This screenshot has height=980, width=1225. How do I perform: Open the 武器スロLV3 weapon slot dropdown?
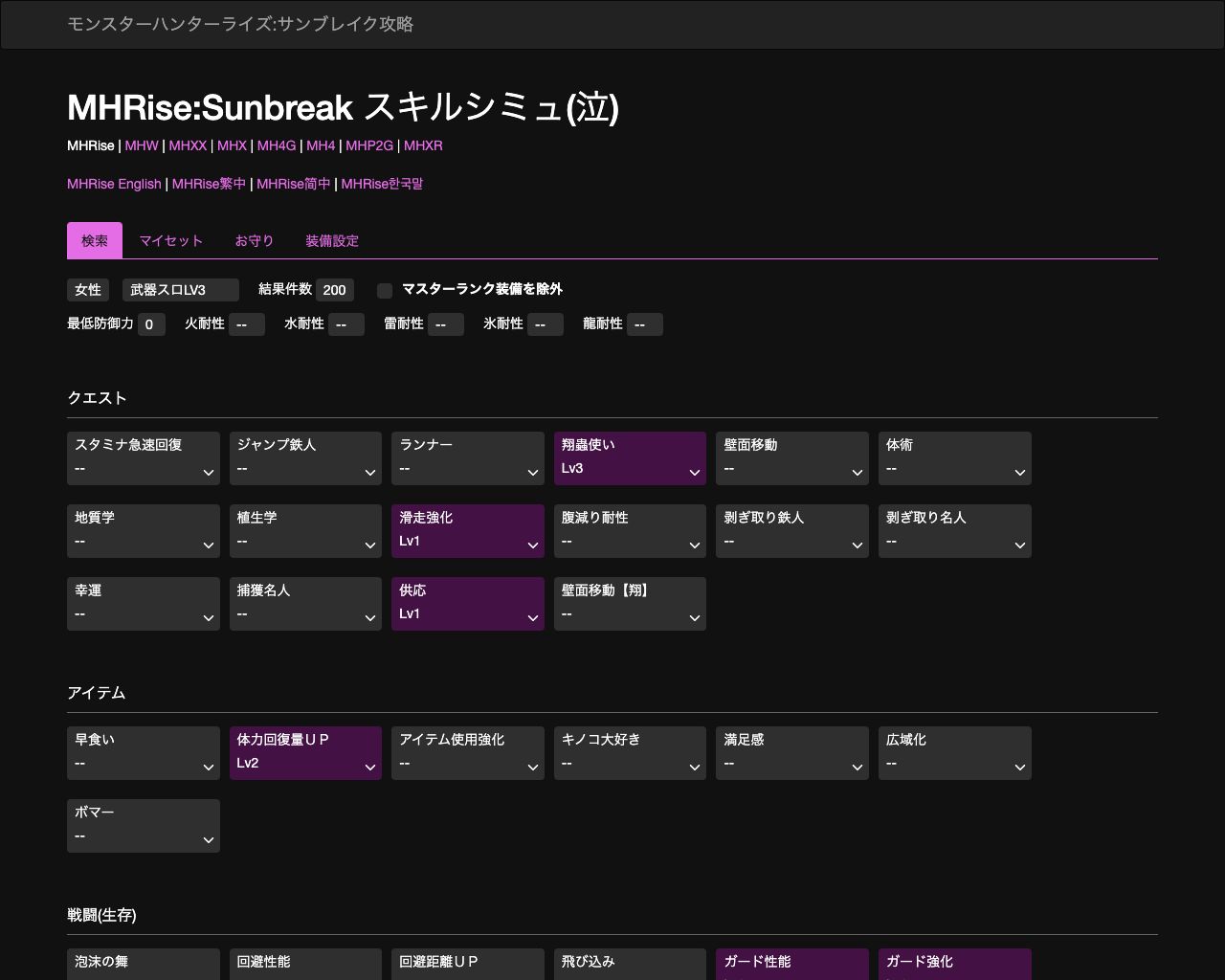[181, 290]
